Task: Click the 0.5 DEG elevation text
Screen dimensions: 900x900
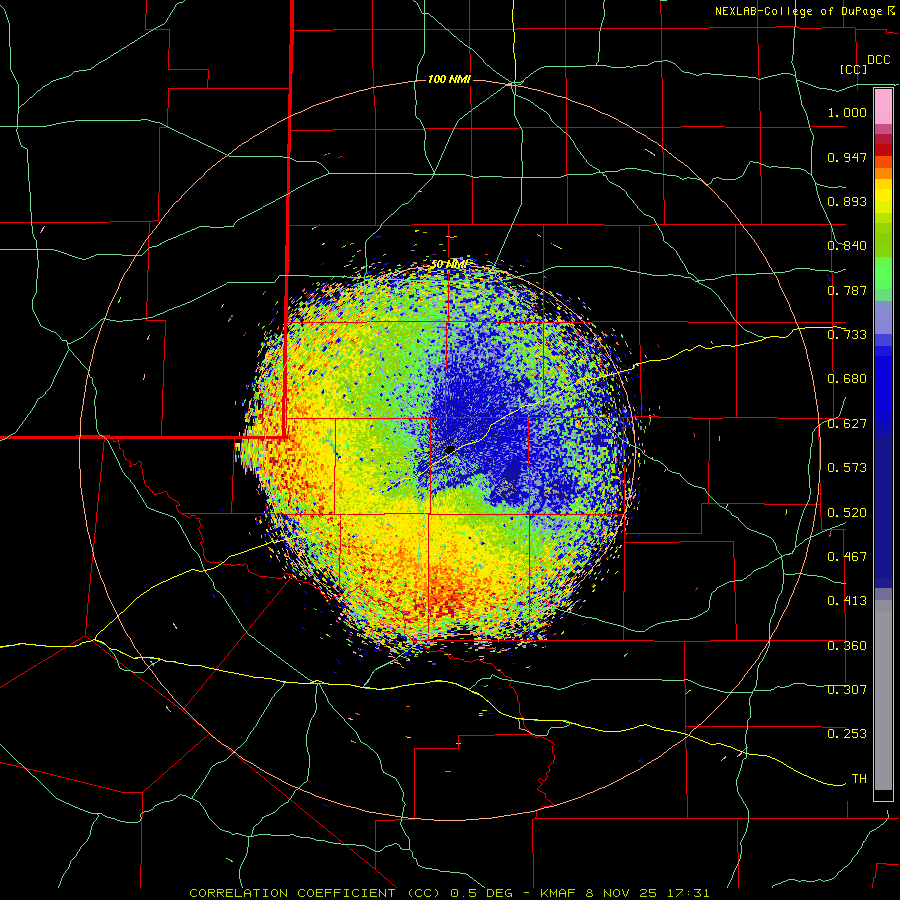Action: (x=483, y=893)
